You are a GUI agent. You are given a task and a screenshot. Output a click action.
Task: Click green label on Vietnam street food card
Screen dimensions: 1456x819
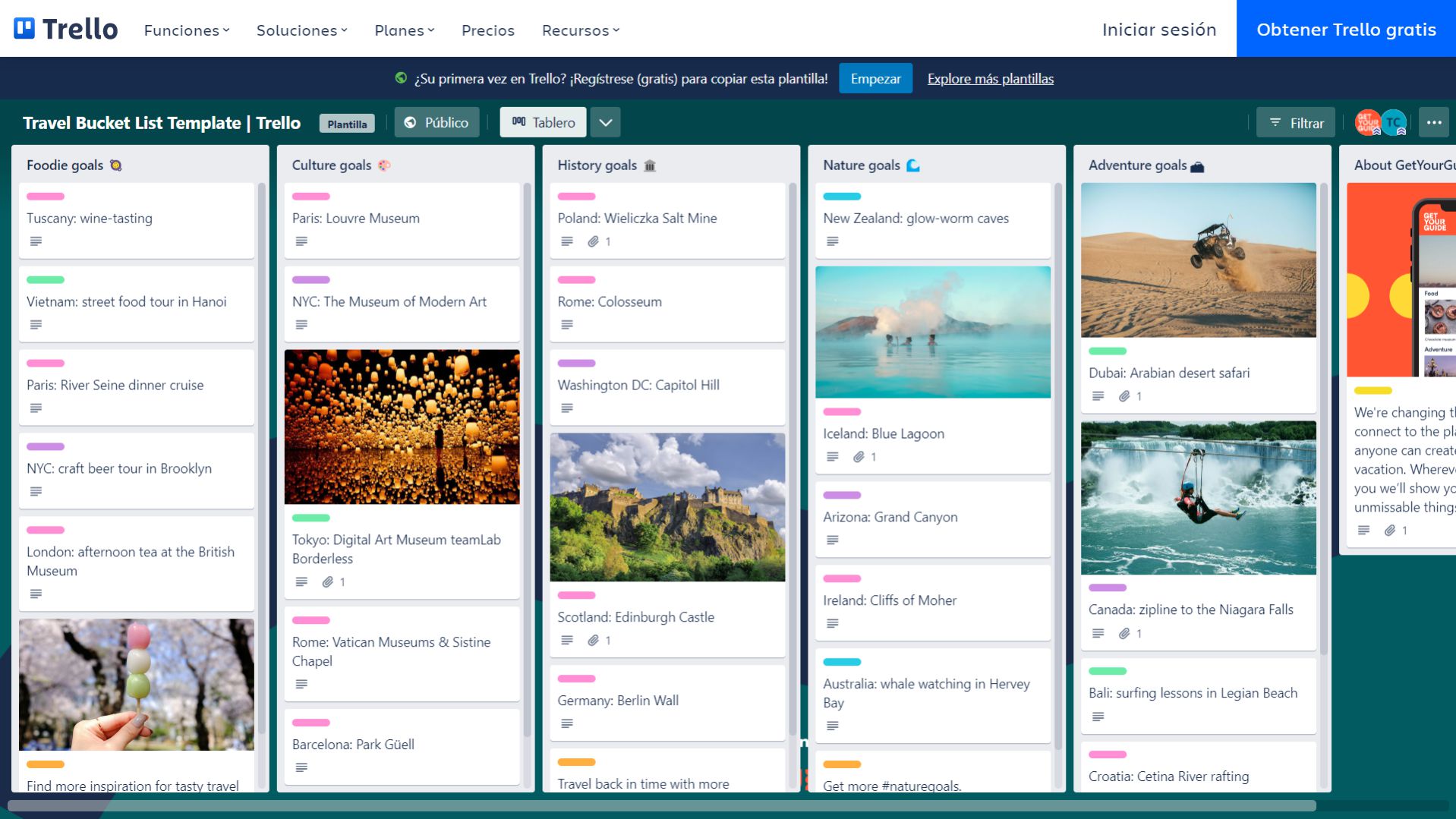[46, 279]
